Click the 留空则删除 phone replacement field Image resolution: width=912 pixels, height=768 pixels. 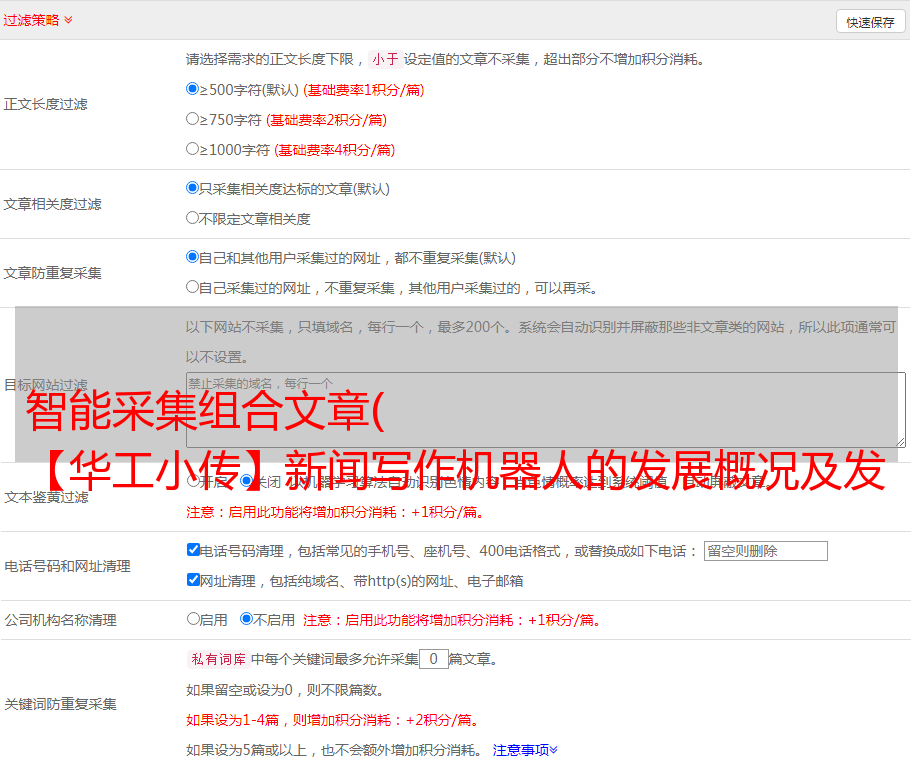[765, 551]
